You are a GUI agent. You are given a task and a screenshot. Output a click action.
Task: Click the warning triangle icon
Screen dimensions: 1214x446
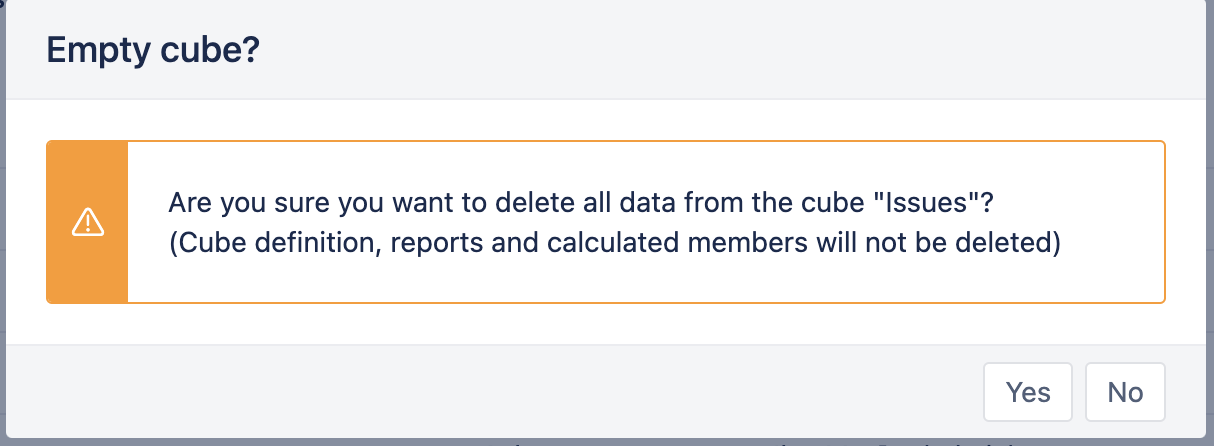(88, 222)
